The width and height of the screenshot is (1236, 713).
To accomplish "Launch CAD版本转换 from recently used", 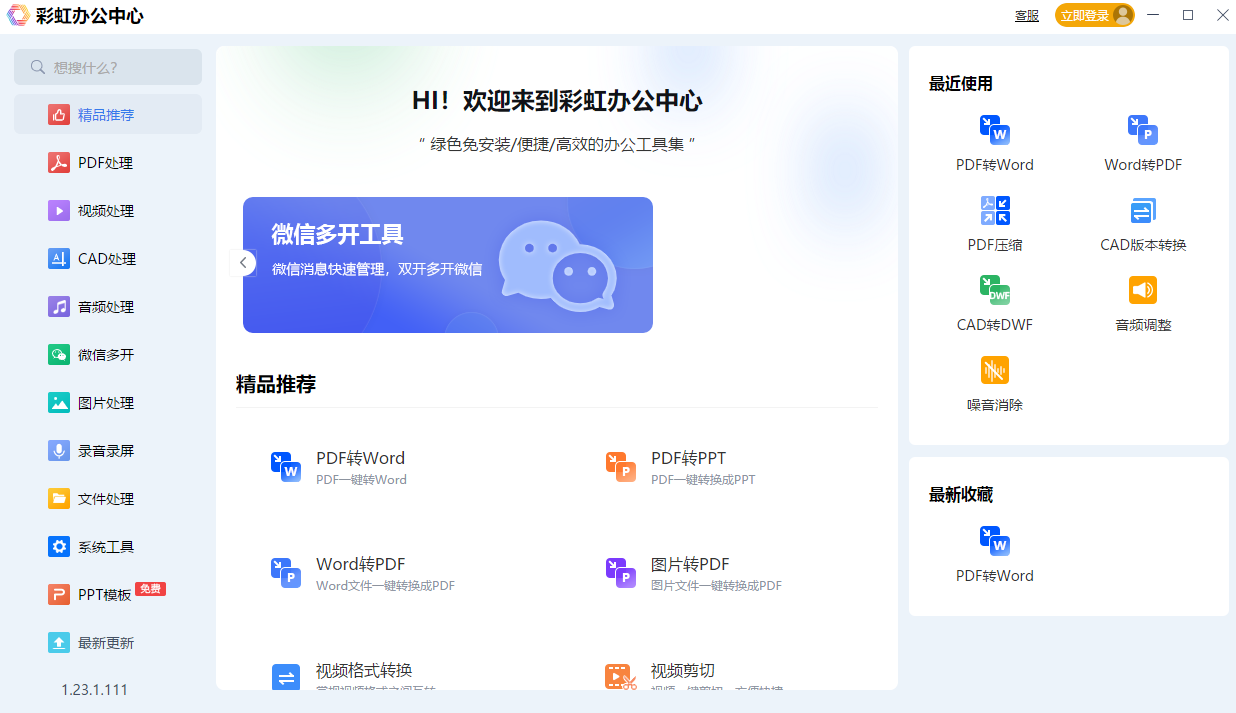I will [1143, 211].
